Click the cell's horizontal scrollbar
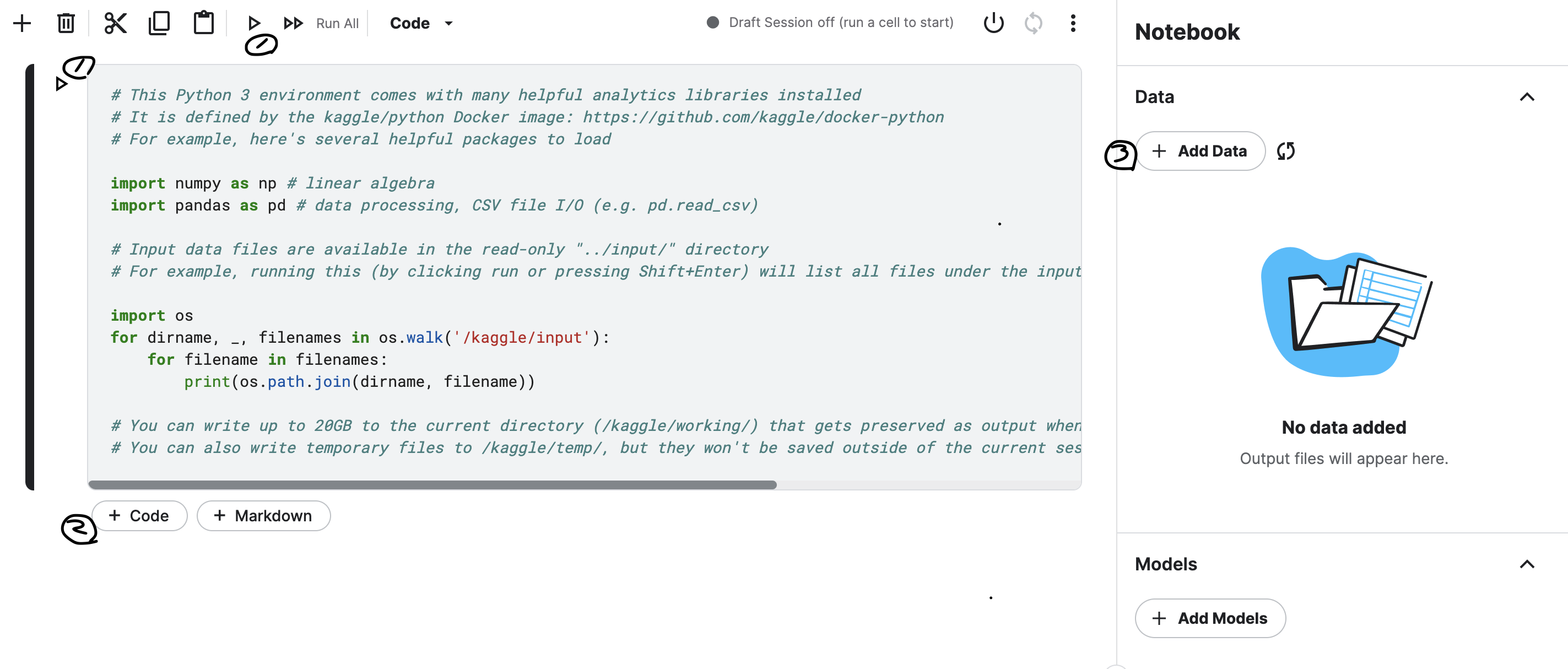Screen dimensions: 1568x669 [432, 484]
